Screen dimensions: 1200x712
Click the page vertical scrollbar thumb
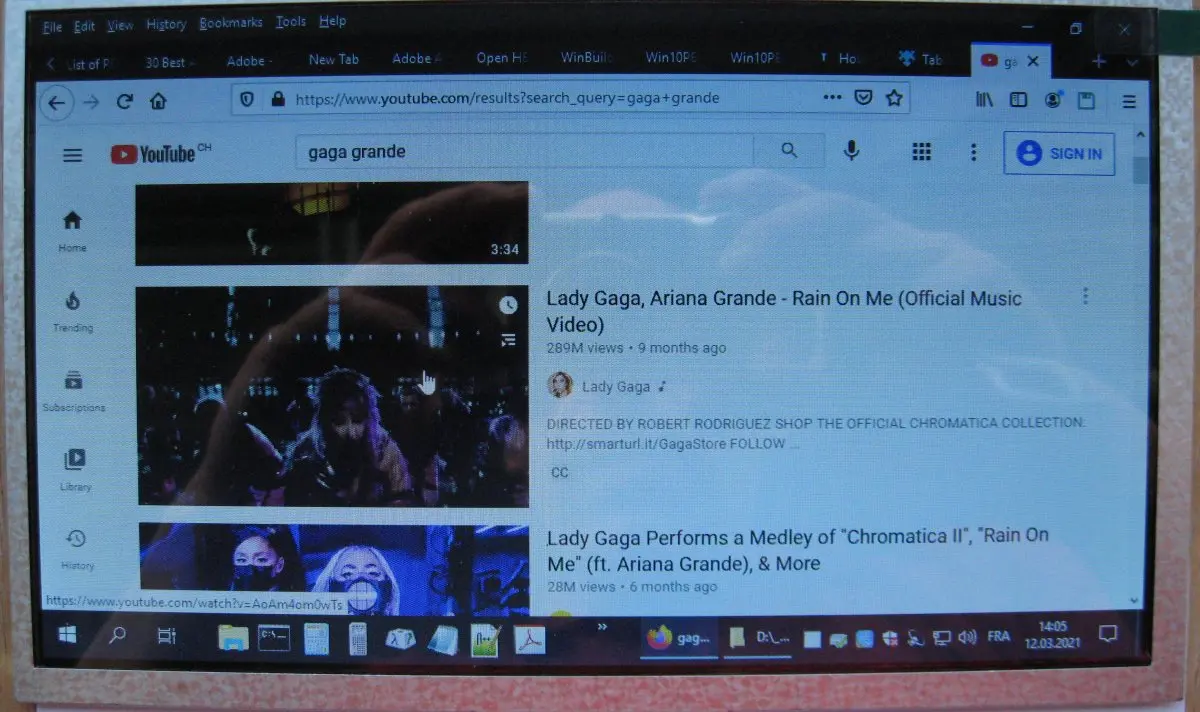pos(1140,170)
